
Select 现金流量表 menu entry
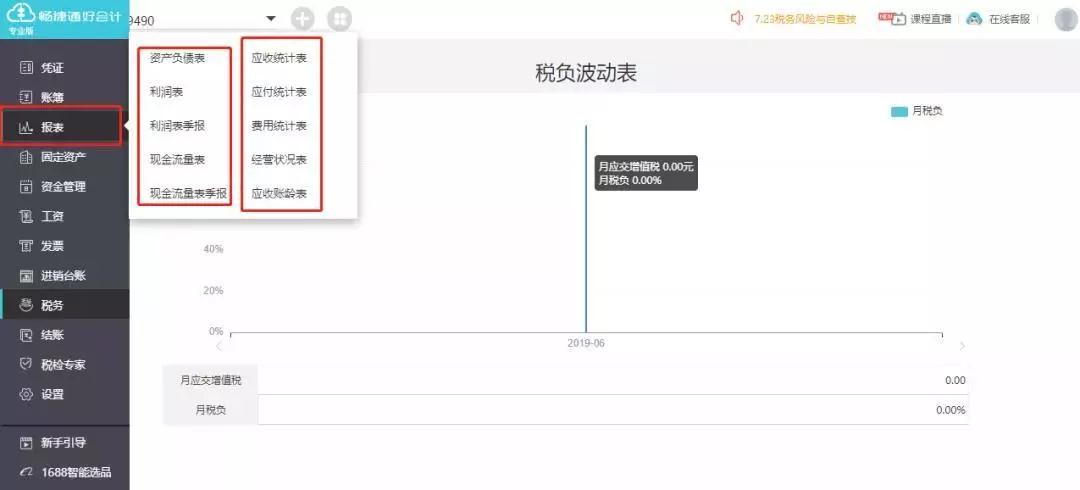pyautogui.click(x=177, y=160)
